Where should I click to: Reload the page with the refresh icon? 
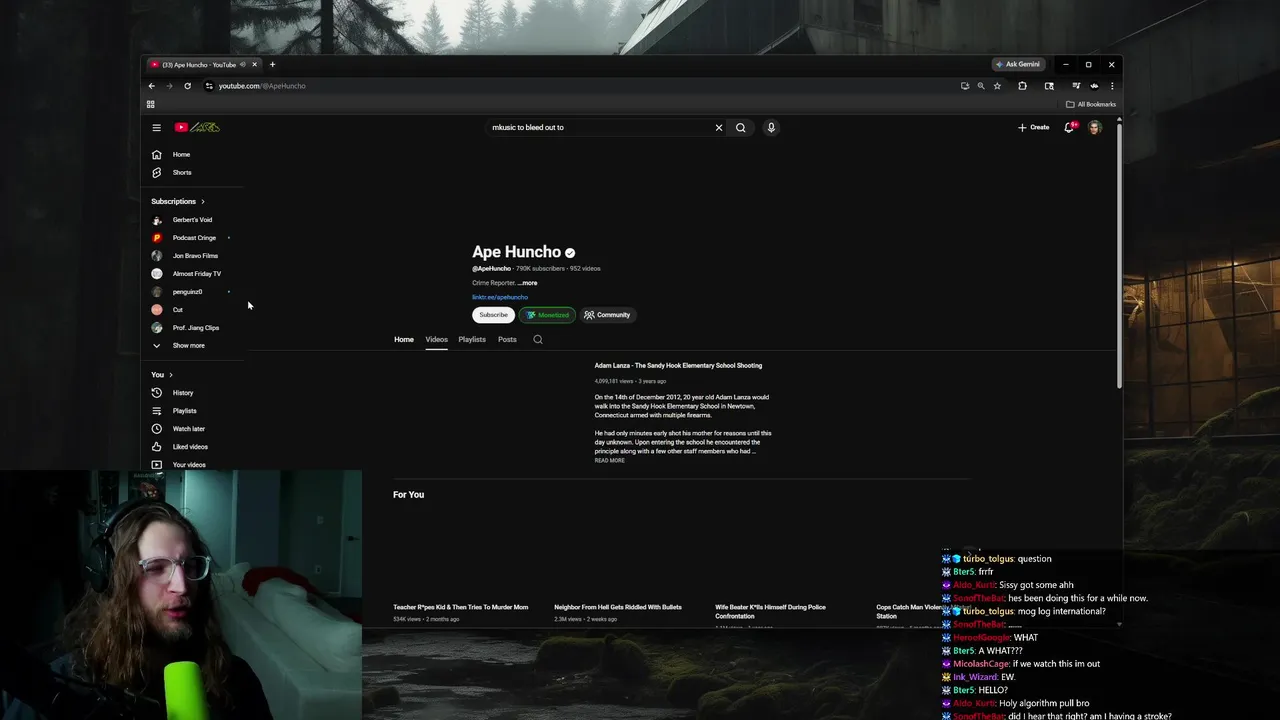pos(187,86)
